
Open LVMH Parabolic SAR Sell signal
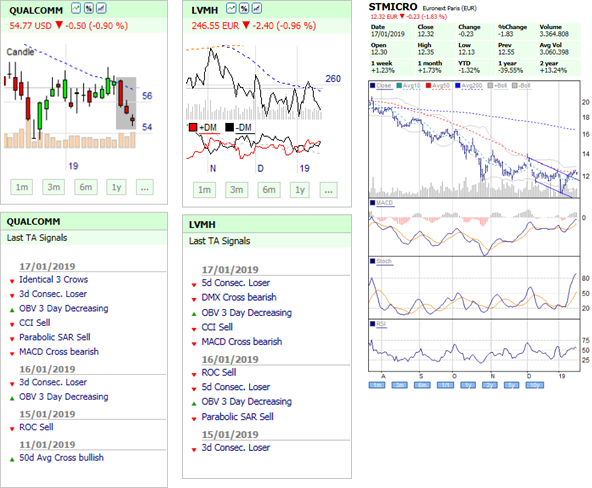237,417
